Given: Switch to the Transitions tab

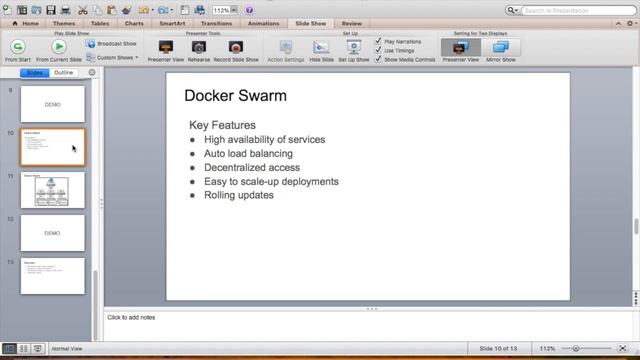Looking at the screenshot, I should pos(216,24).
